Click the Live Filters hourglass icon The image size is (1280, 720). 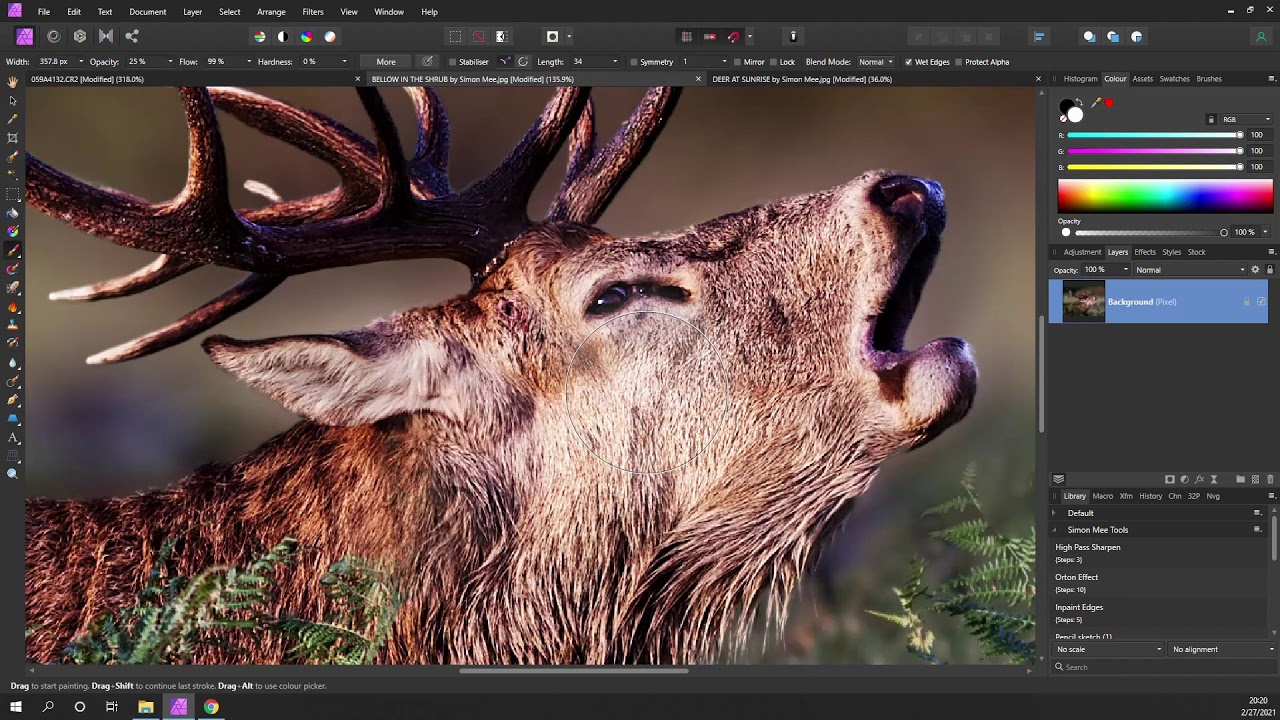(1214, 480)
